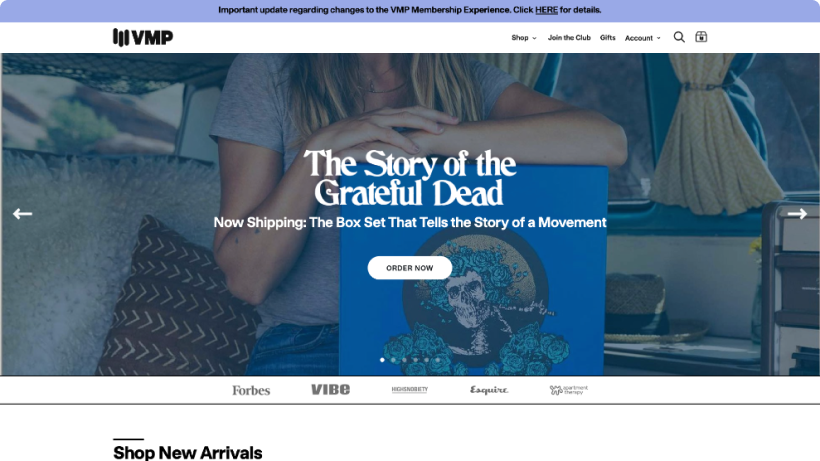Image resolution: width=820 pixels, height=461 pixels.
Task: Open the Gifts menu item
Action: tap(608, 38)
